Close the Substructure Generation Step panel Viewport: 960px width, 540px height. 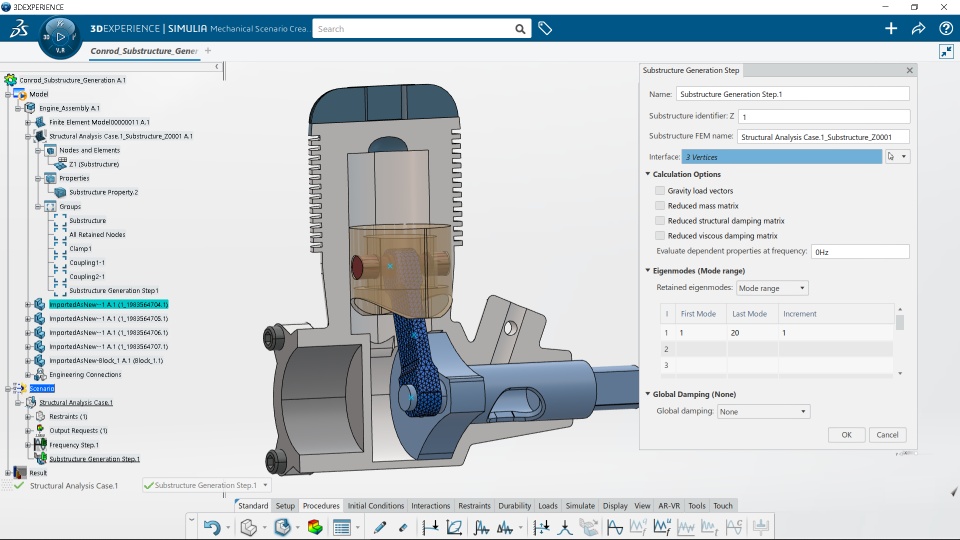(x=909, y=70)
